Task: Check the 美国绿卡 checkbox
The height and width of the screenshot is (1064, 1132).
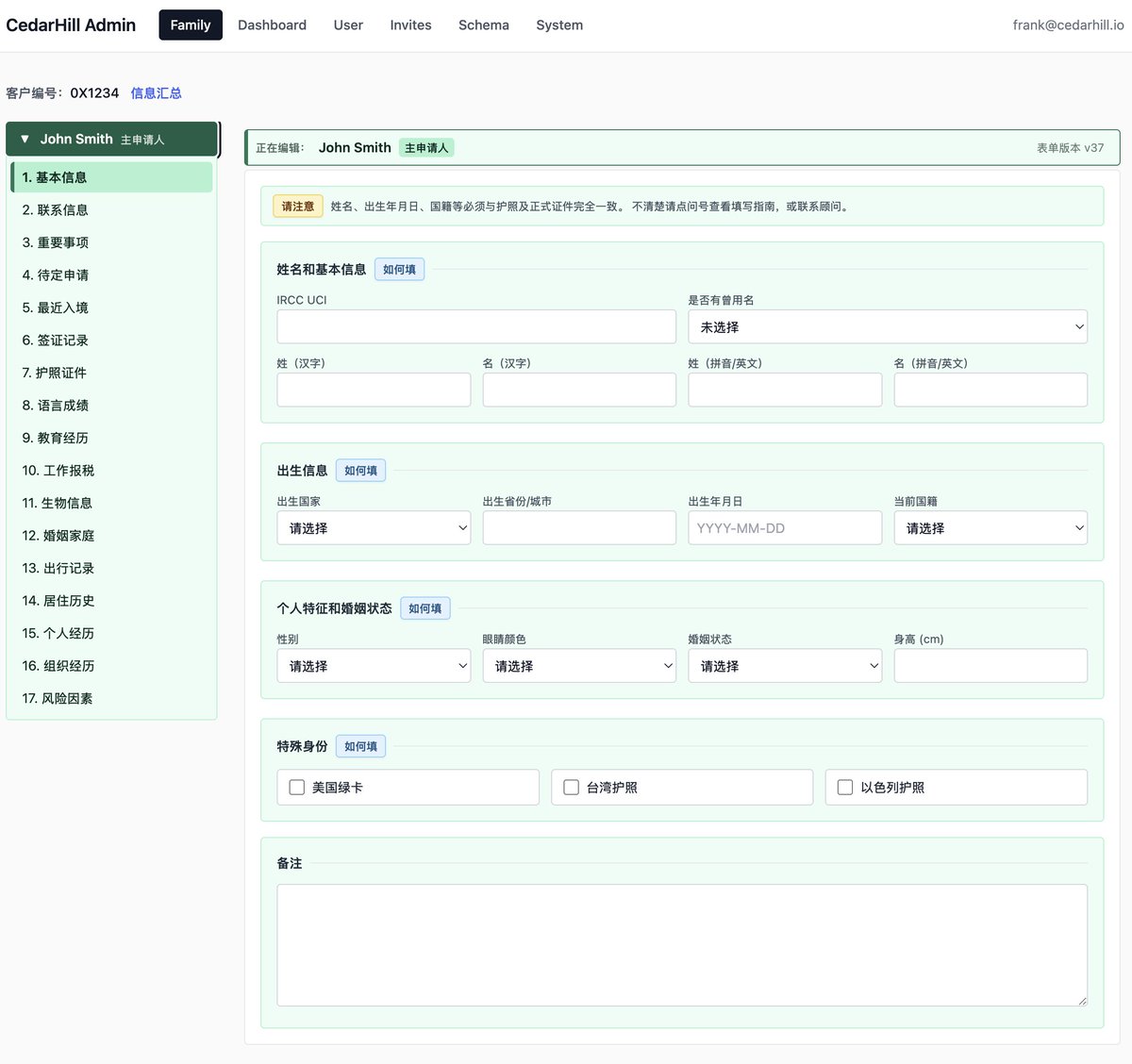Action: click(x=297, y=787)
